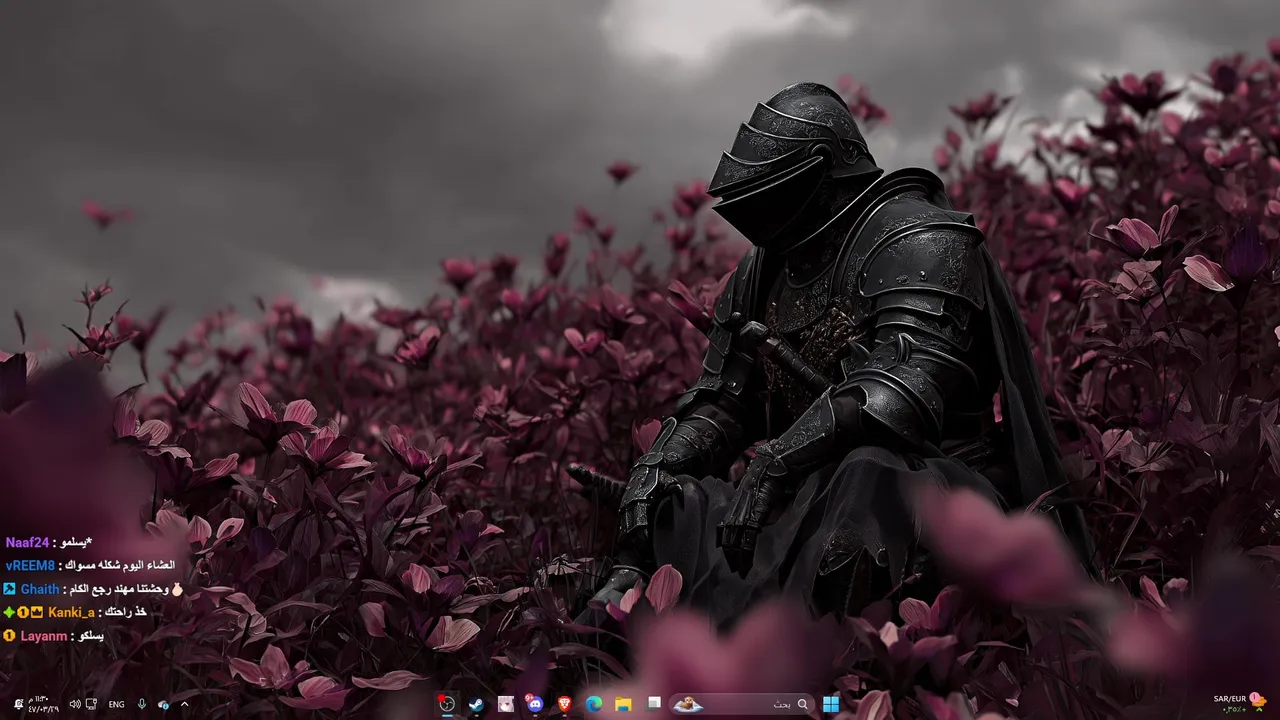Viewport: 1280px width, 720px height.
Task: Click the taskbar search box
Action: click(740, 704)
